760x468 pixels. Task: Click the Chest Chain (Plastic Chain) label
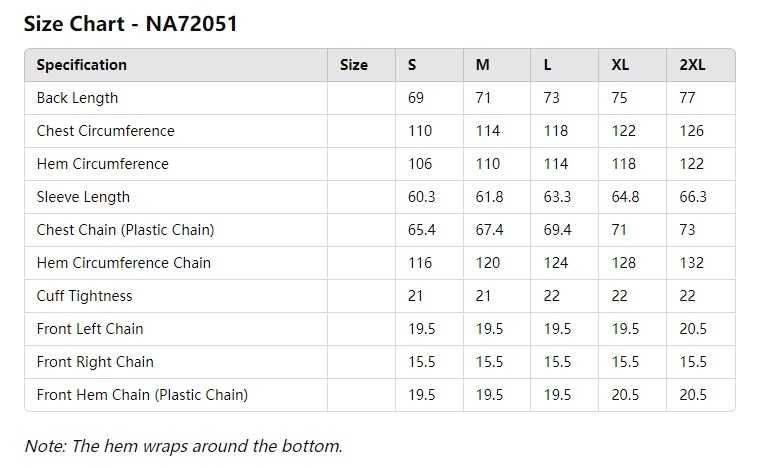(x=125, y=230)
